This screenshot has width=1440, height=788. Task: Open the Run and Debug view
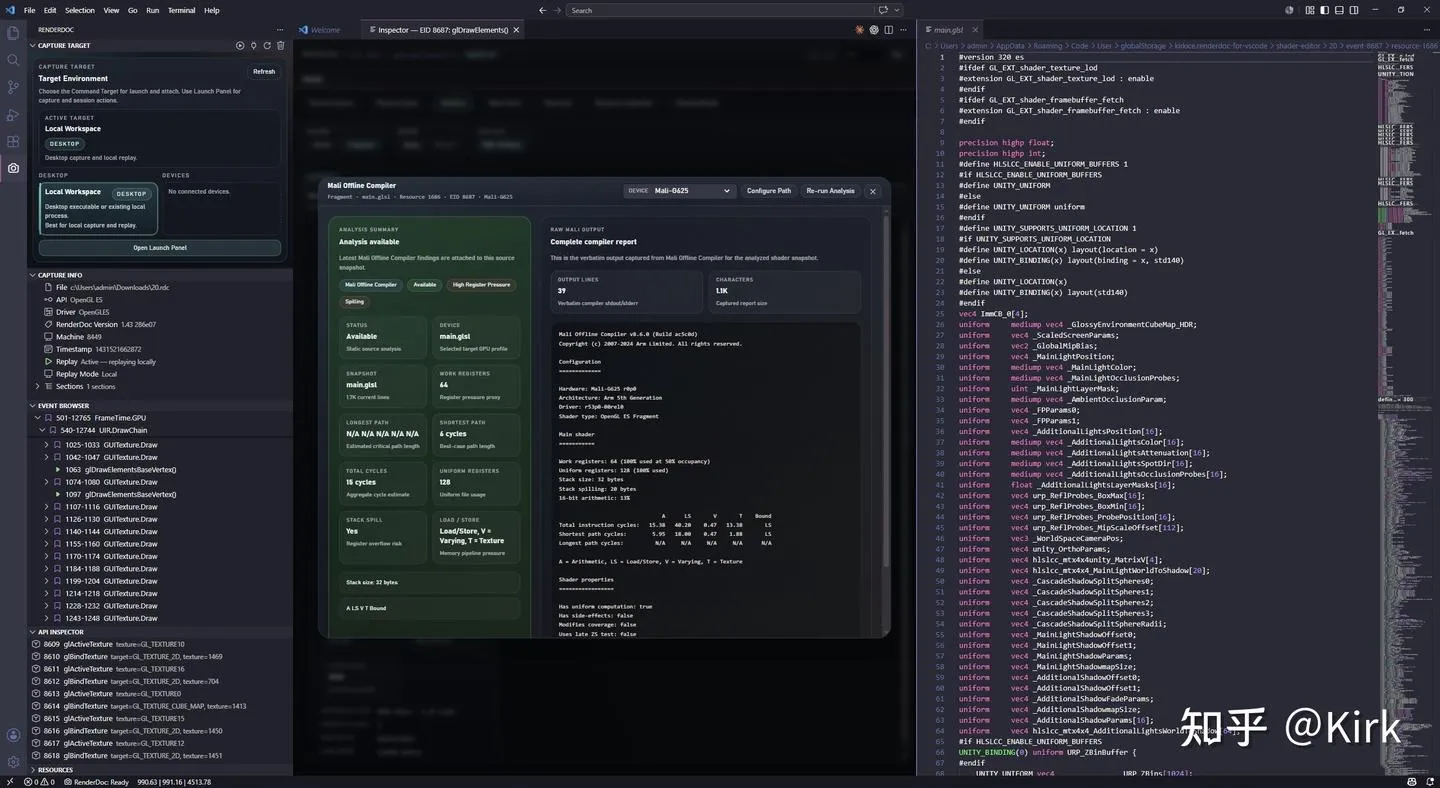pos(13,114)
